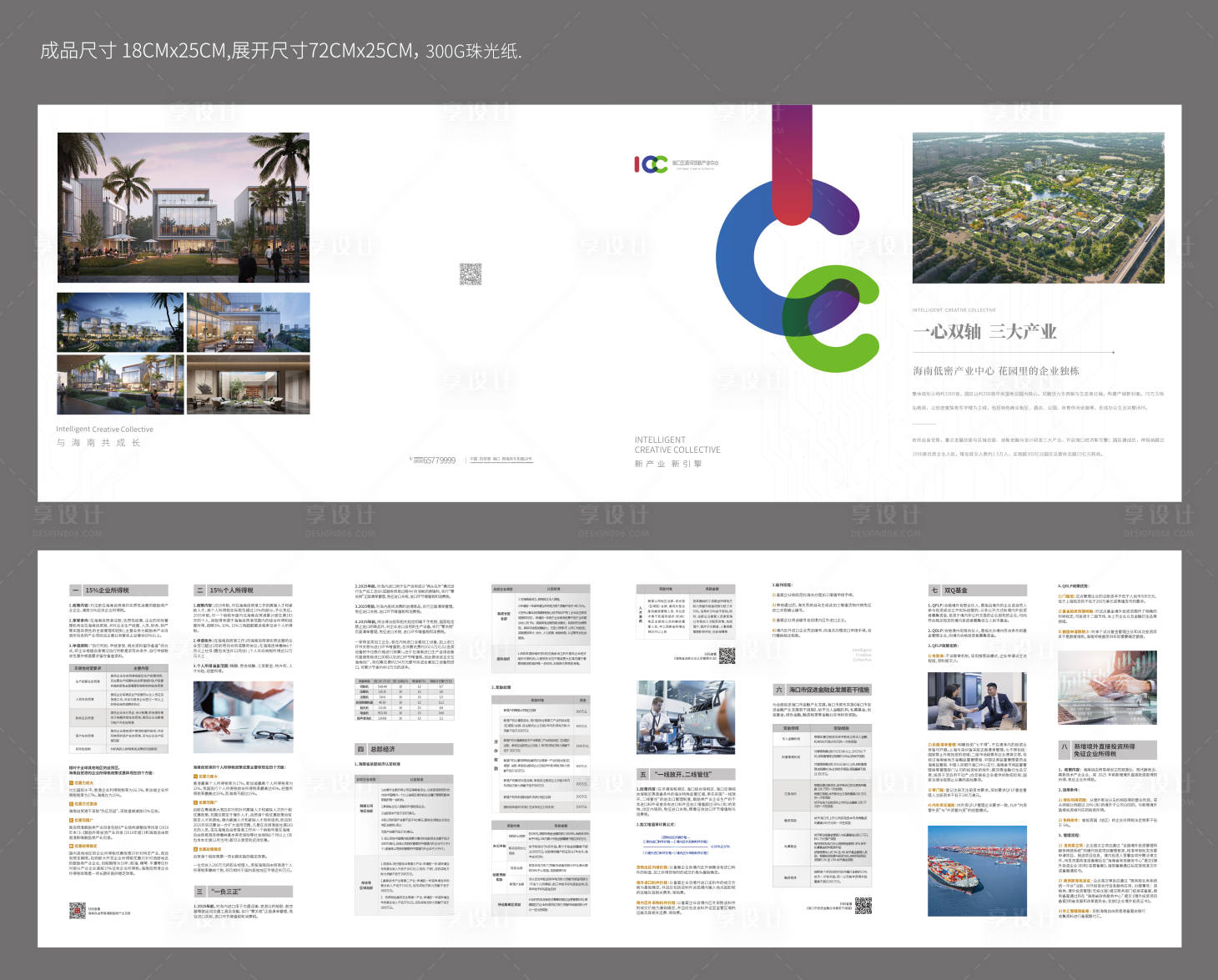Click the section header 二 15%个人所得税
The image size is (1218, 980).
(x=244, y=590)
